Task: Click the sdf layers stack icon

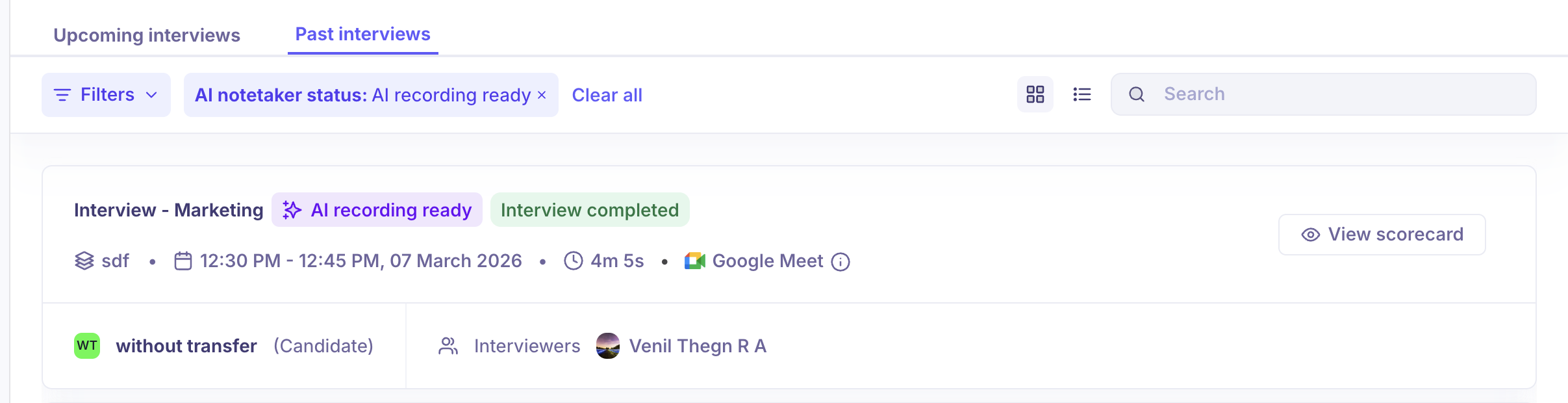Action: pos(84,261)
